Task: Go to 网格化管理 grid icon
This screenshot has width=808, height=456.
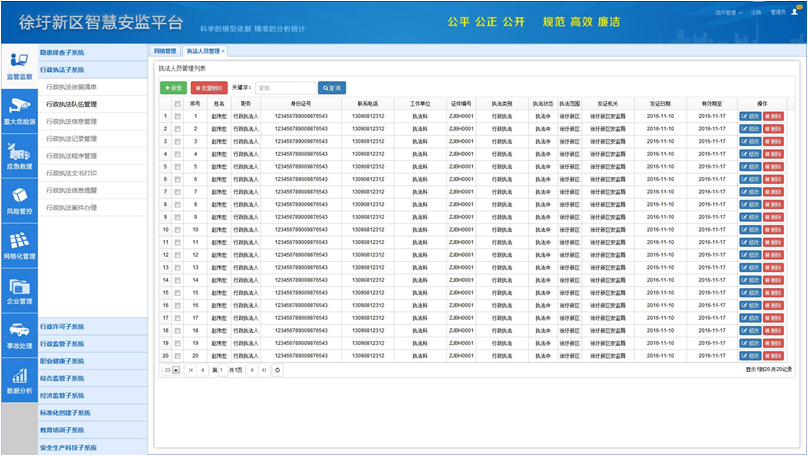Action: (x=19, y=245)
